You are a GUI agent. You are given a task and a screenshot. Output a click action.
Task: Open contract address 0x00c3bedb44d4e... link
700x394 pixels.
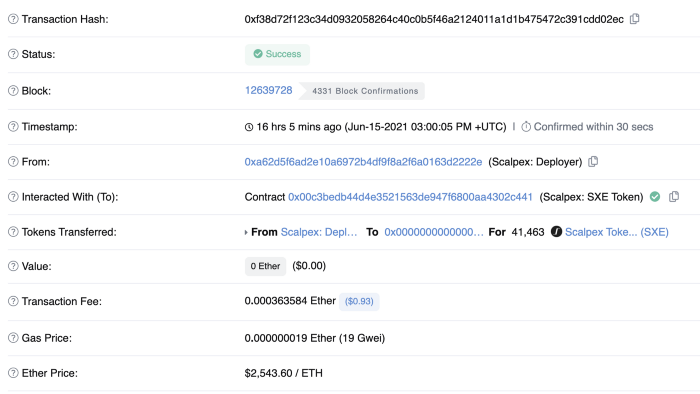coord(410,197)
